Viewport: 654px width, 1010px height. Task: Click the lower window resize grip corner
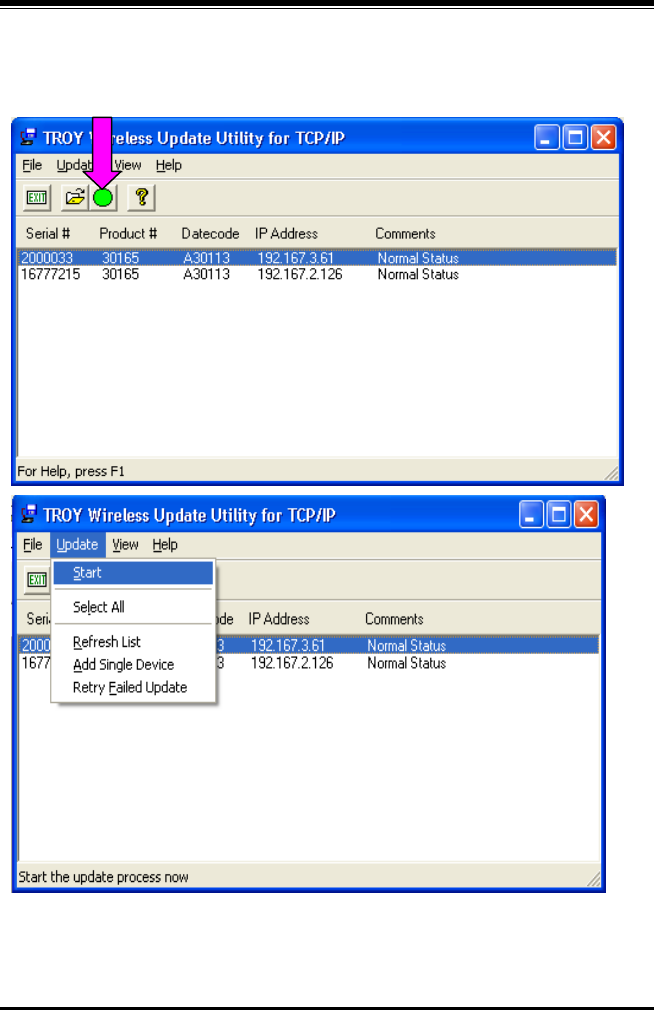[x=593, y=879]
